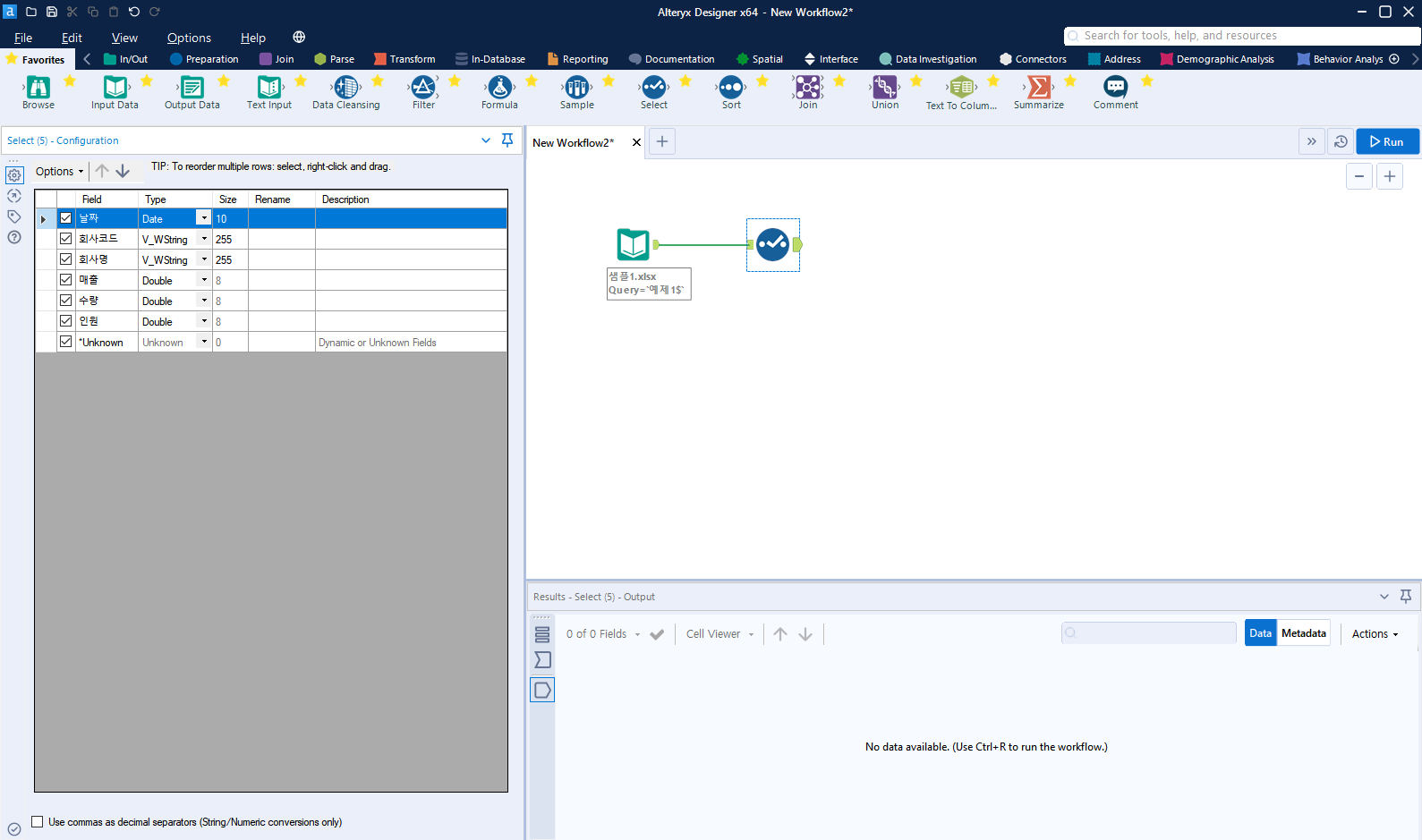
Task: Switch to the Preparation tool category
Action: coord(204,59)
